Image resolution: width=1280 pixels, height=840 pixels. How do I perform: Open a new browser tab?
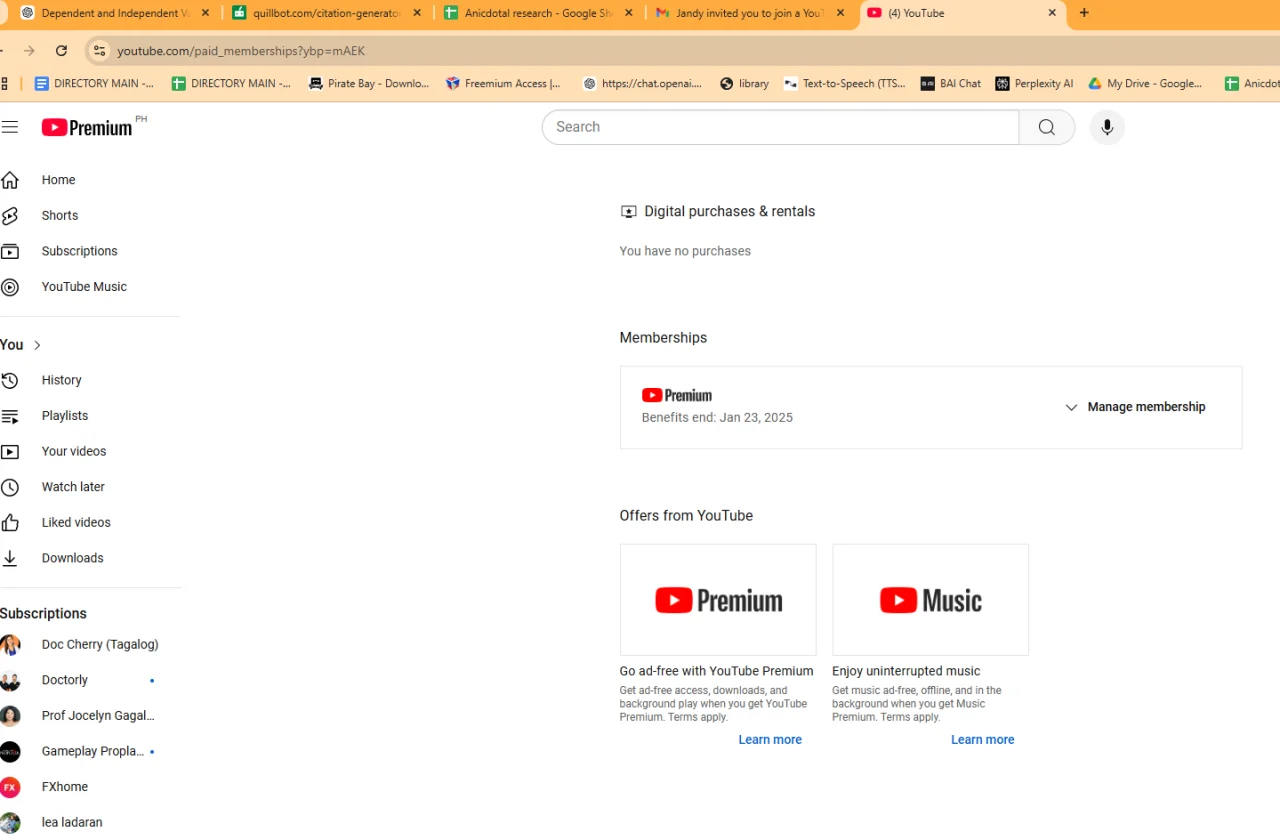[x=1084, y=13]
